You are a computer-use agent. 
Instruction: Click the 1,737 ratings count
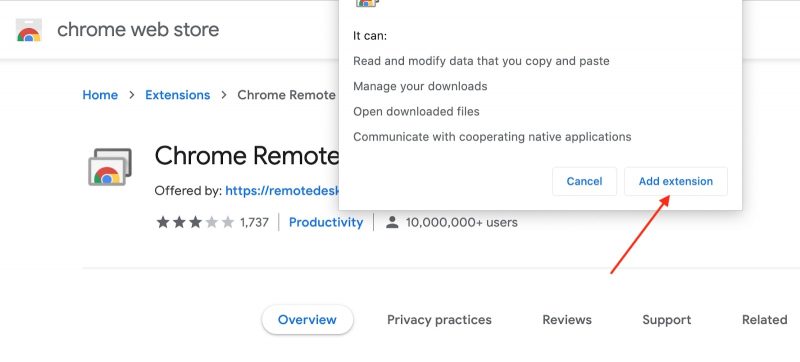coord(254,222)
